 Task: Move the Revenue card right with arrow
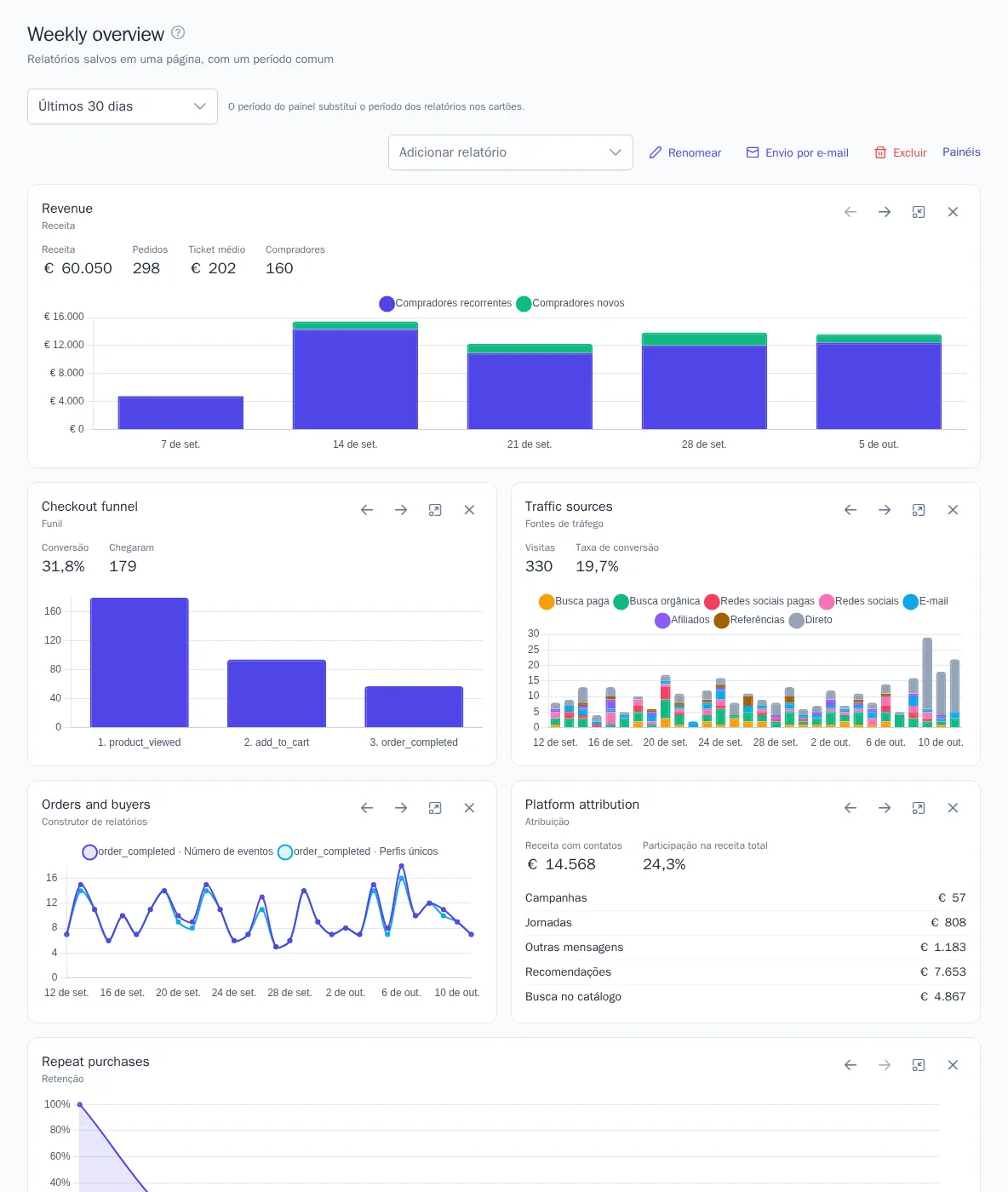click(885, 212)
